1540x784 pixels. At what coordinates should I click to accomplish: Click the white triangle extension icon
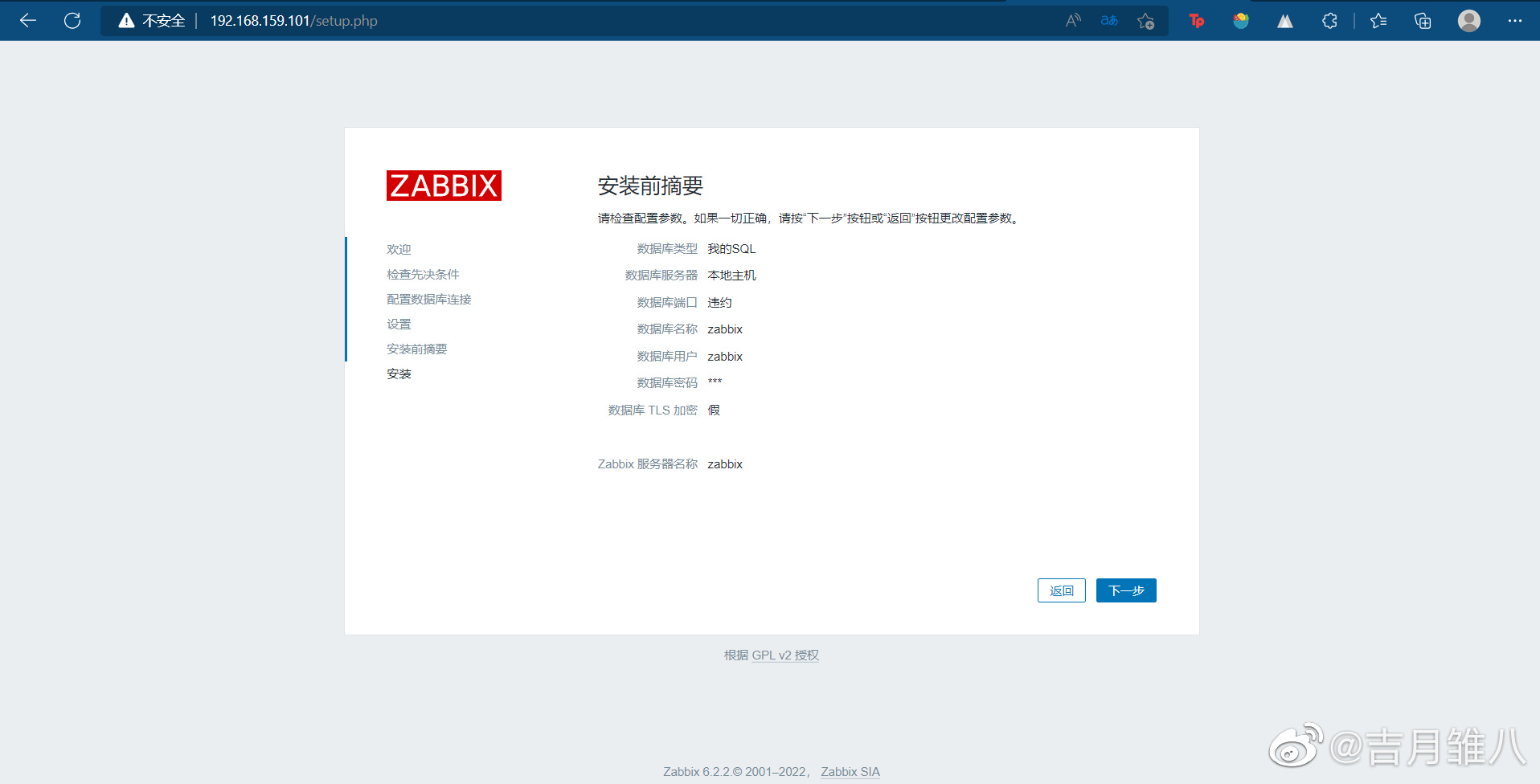point(1285,21)
